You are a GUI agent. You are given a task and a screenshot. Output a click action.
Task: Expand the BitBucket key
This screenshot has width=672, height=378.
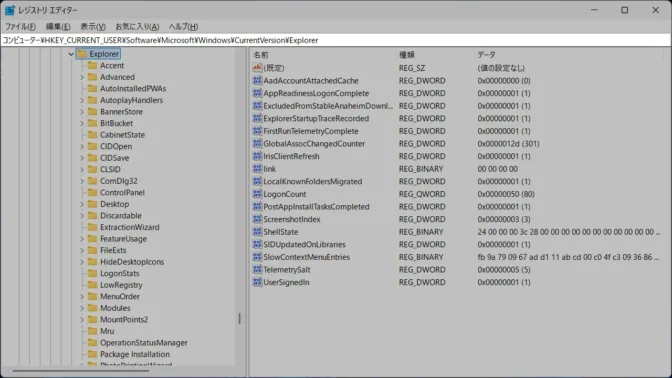tap(82, 123)
